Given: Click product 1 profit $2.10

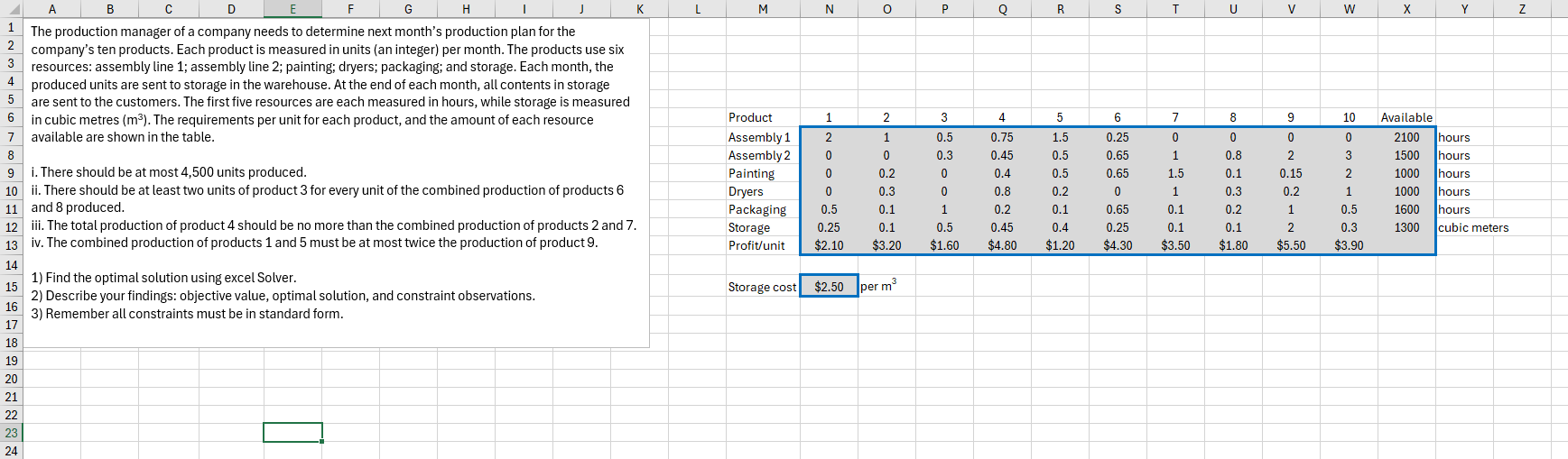Looking at the screenshot, I should click(829, 245).
